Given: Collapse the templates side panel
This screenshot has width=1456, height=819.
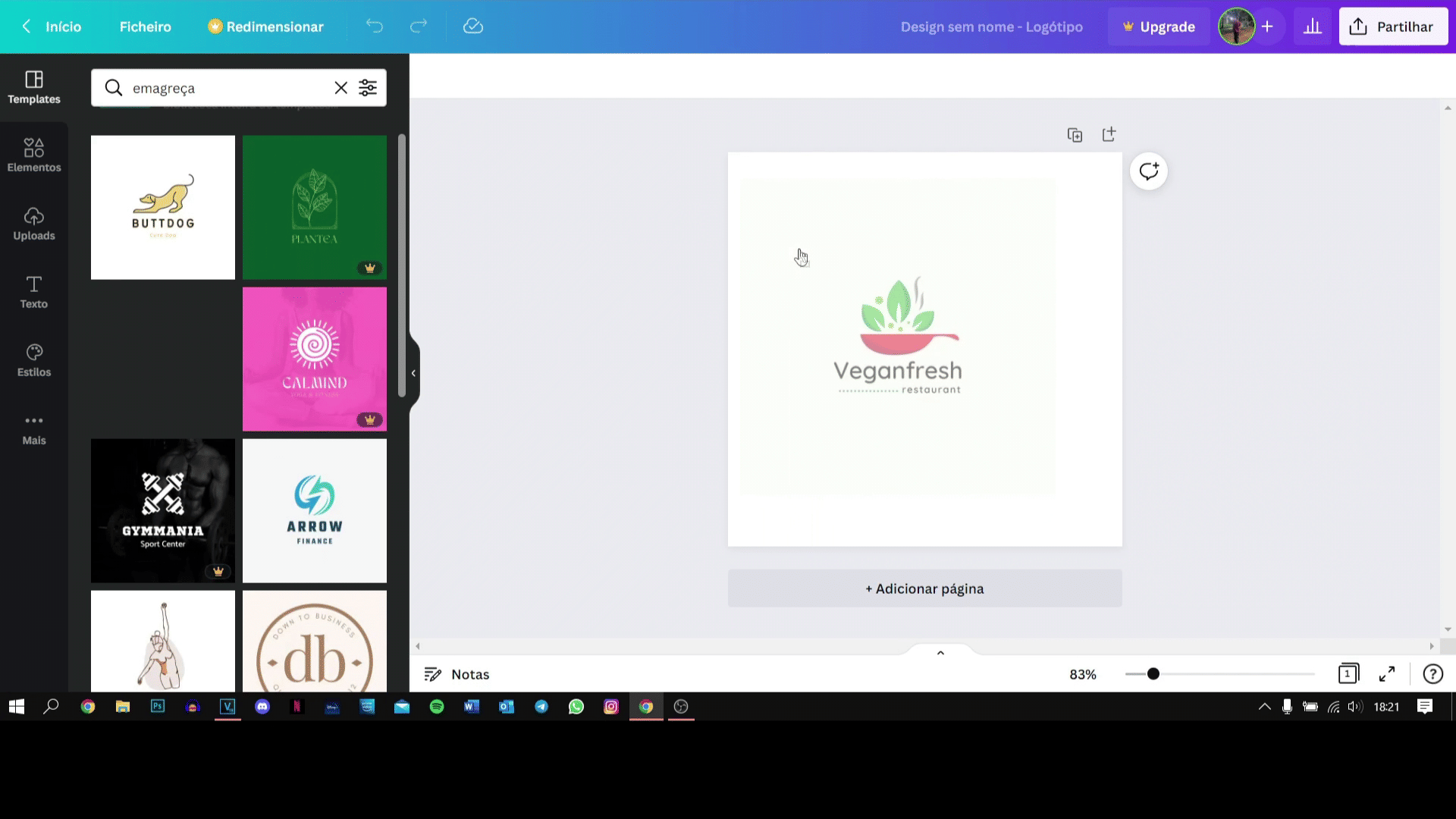Looking at the screenshot, I should (413, 373).
